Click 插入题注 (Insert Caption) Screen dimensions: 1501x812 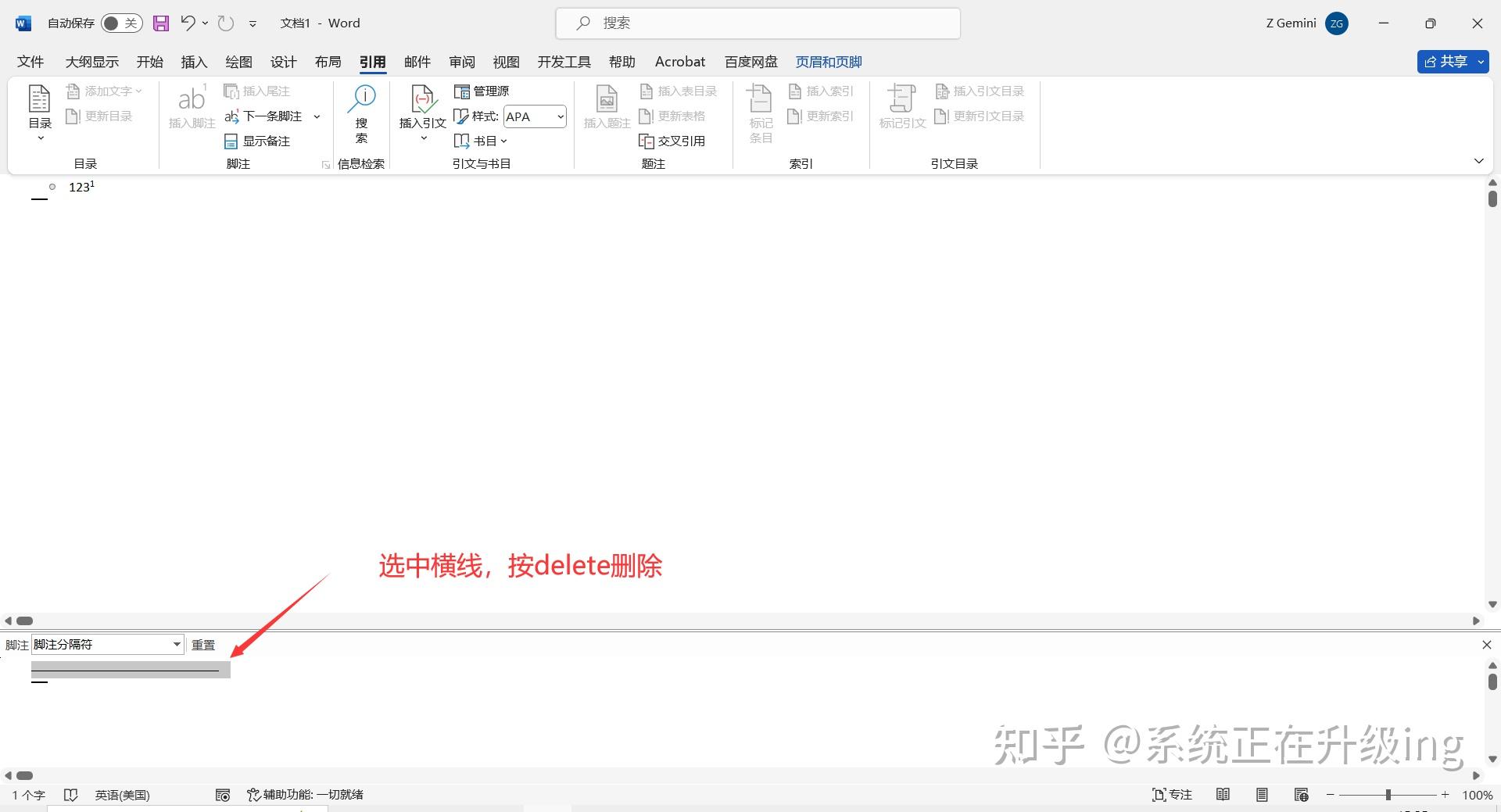point(607,107)
